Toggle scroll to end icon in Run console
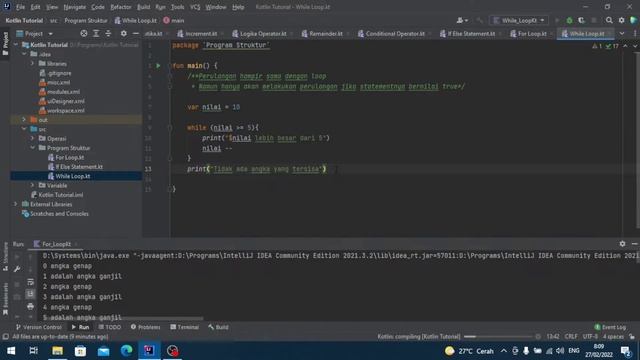Image resolution: width=640 pixels, height=360 pixels. 30,294
